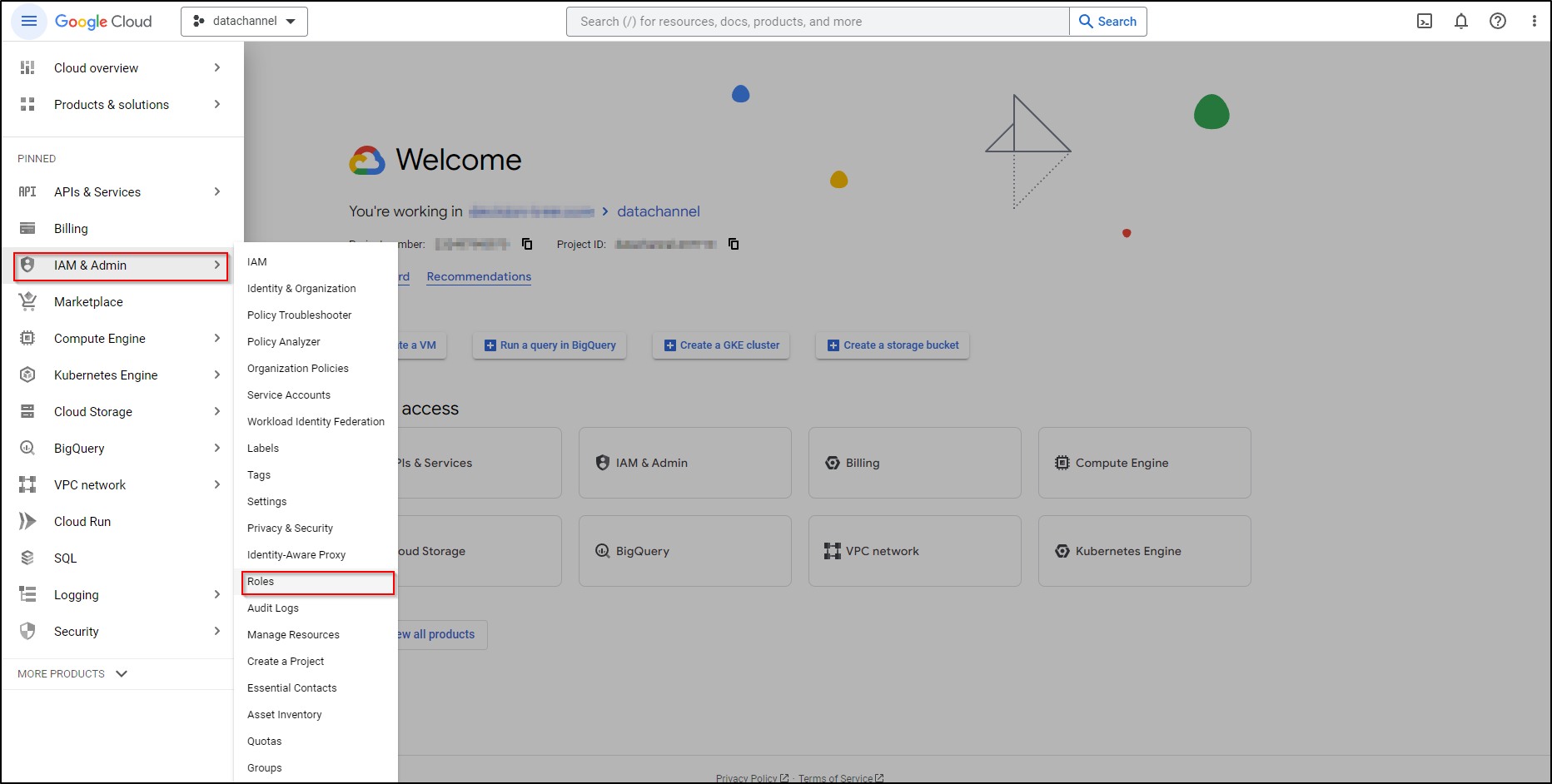
Task: Click Create a GKE cluster button
Action: point(721,345)
